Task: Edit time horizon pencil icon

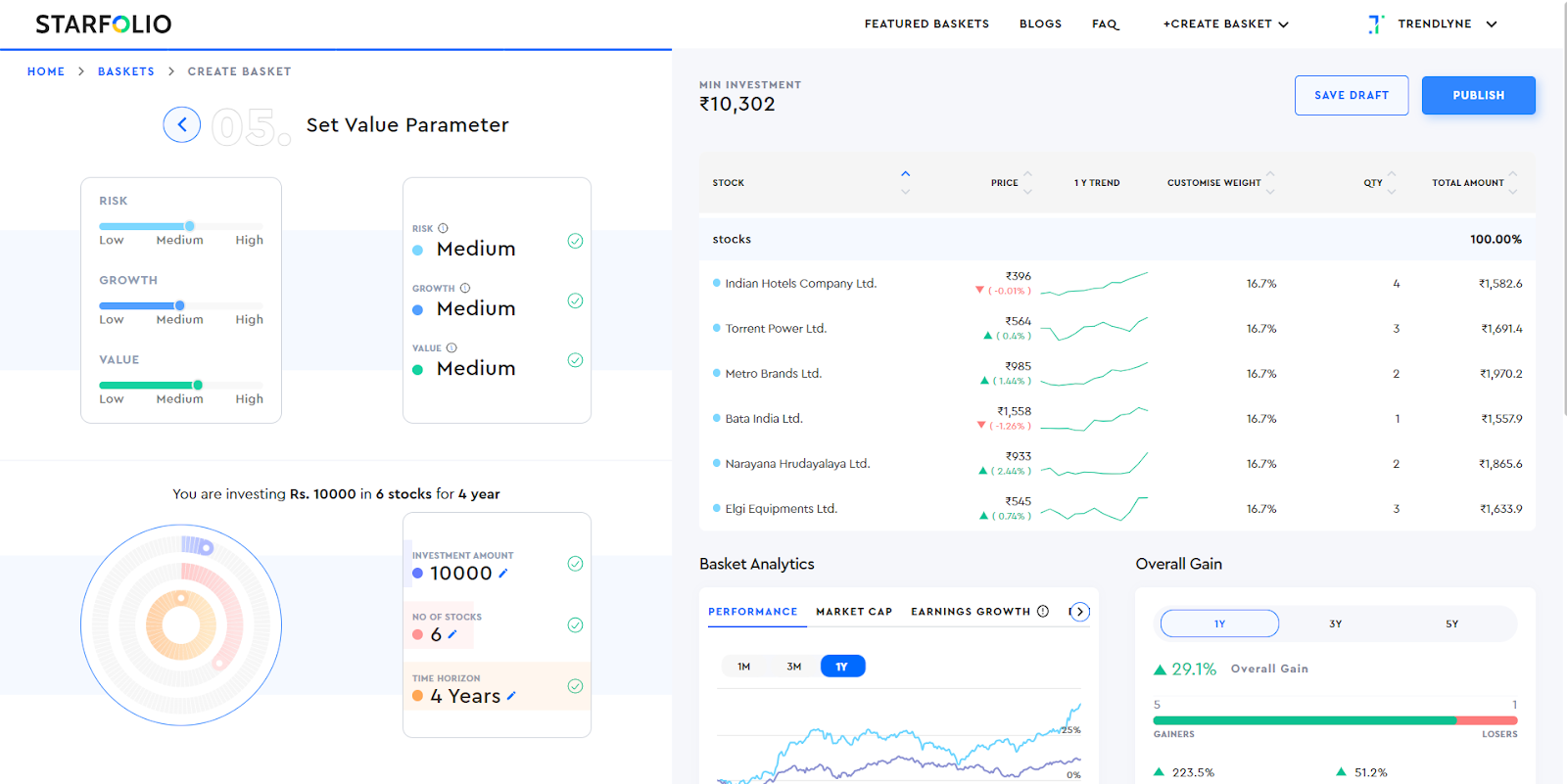Action: click(510, 696)
